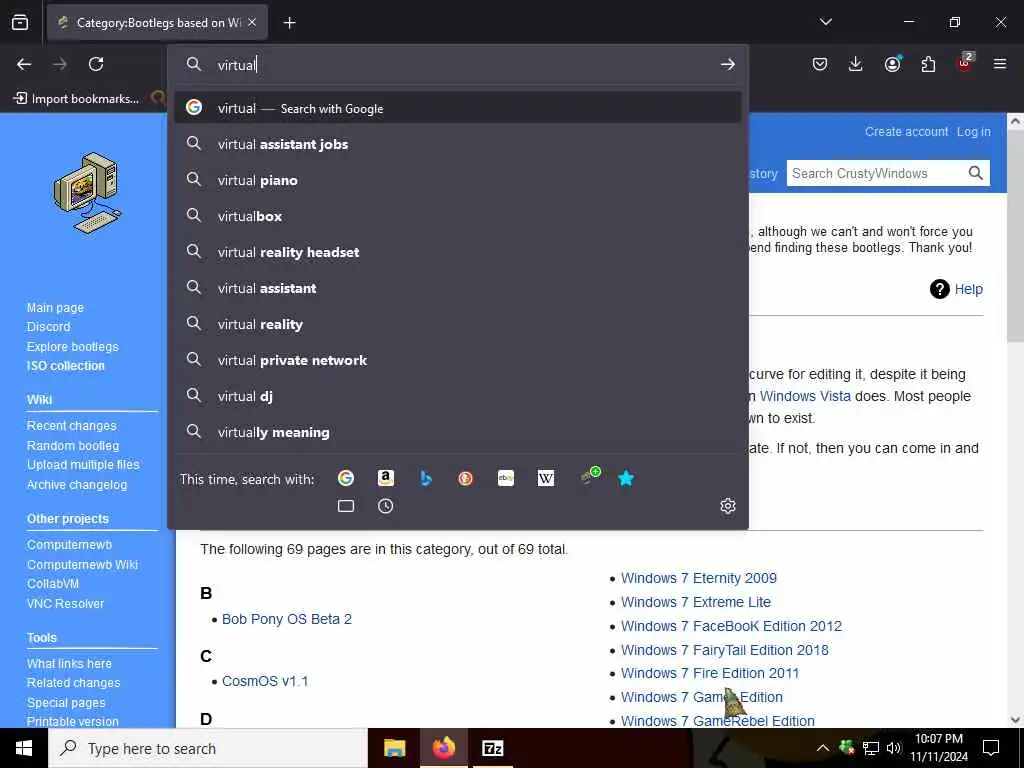Image resolution: width=1024 pixels, height=768 pixels.
Task: Open the Firefox application menu
Action: (x=1000, y=64)
